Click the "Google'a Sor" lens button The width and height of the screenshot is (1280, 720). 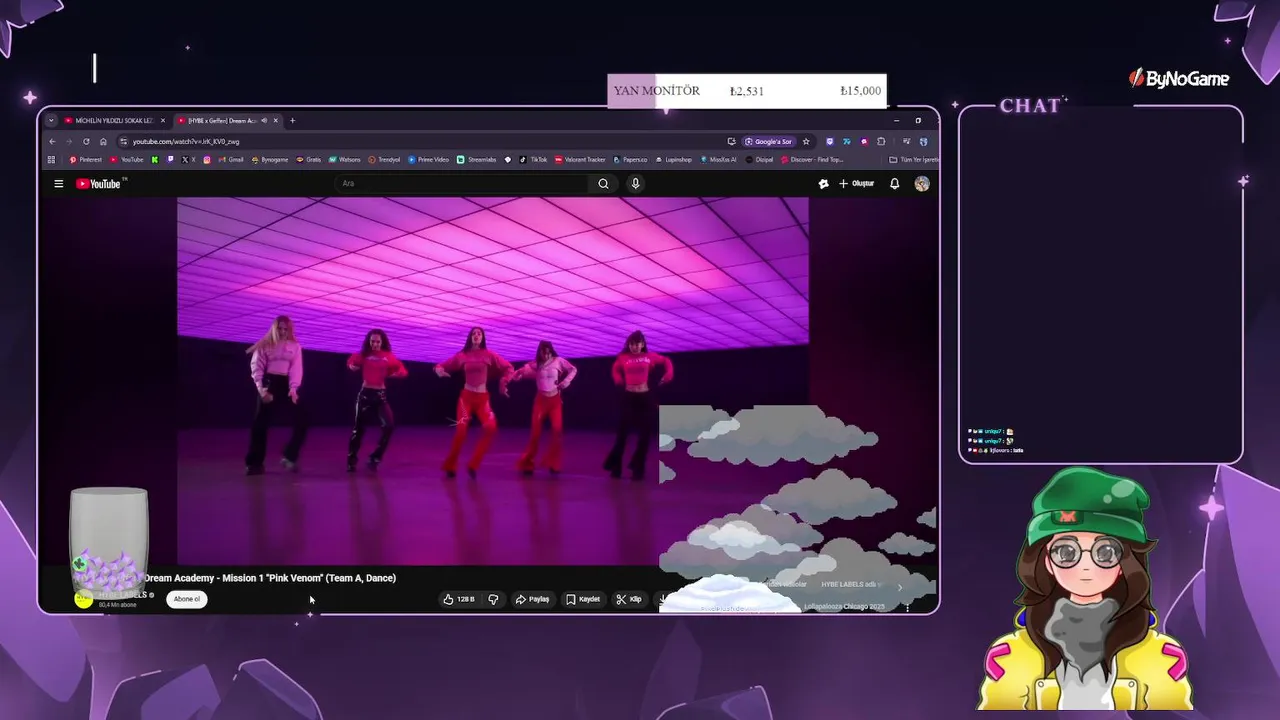[x=769, y=142]
